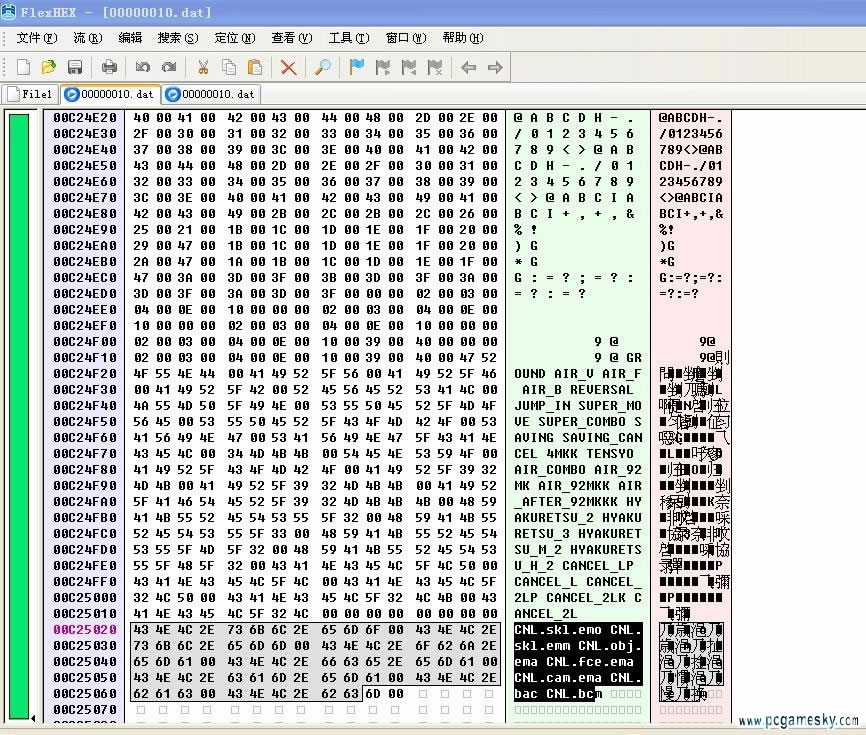The image size is (866, 735).
Task: Click ANSI text 'CEL 4MKK TENSYO'
Action: click(574, 454)
